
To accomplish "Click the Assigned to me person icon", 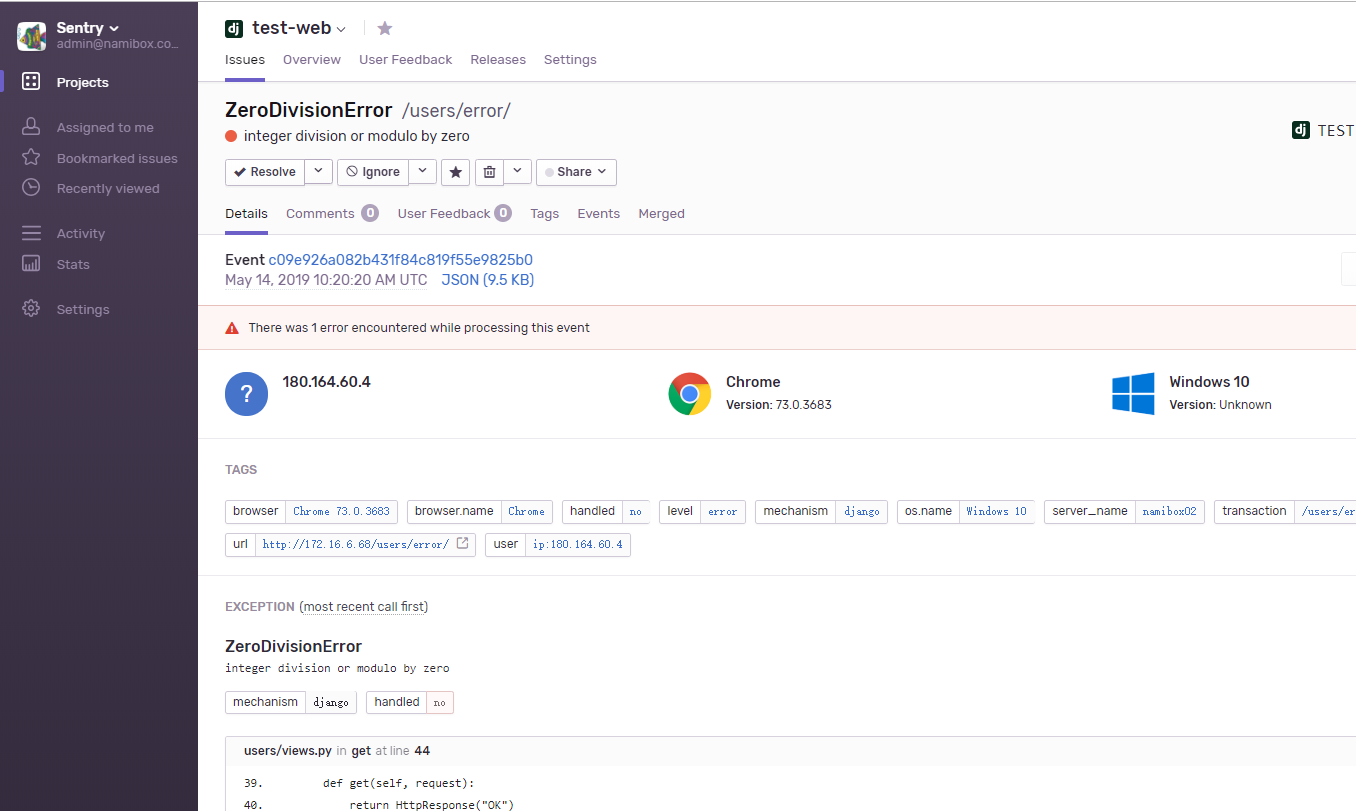I will click(31, 127).
